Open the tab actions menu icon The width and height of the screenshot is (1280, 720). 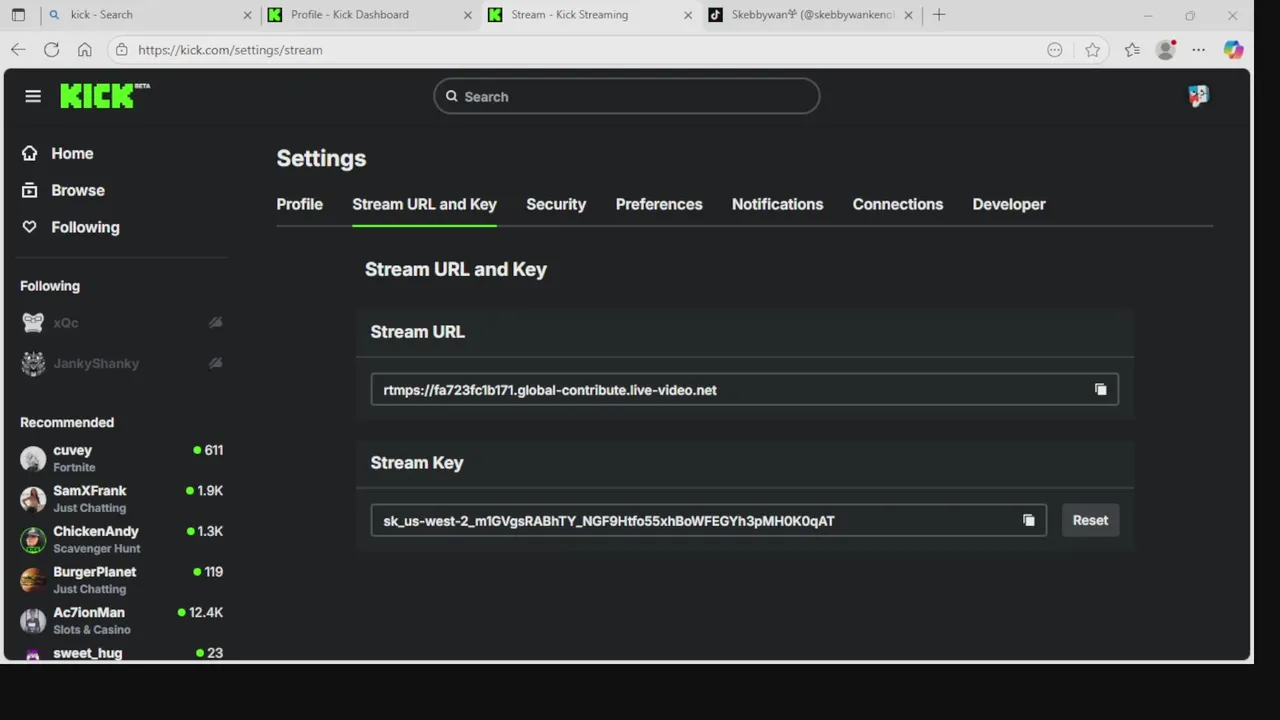point(18,15)
